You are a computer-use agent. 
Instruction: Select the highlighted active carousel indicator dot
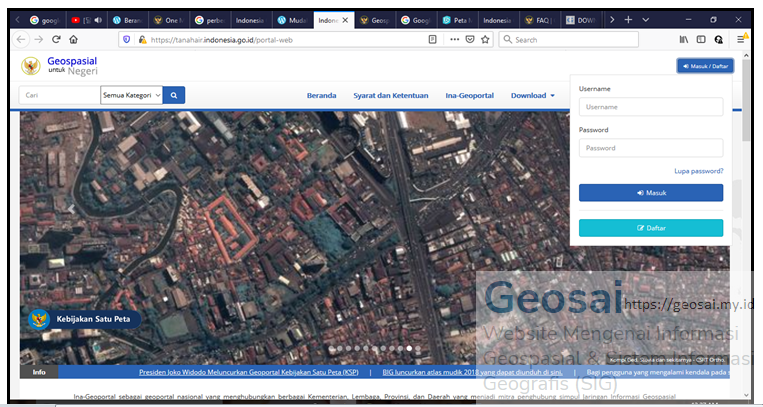409,349
